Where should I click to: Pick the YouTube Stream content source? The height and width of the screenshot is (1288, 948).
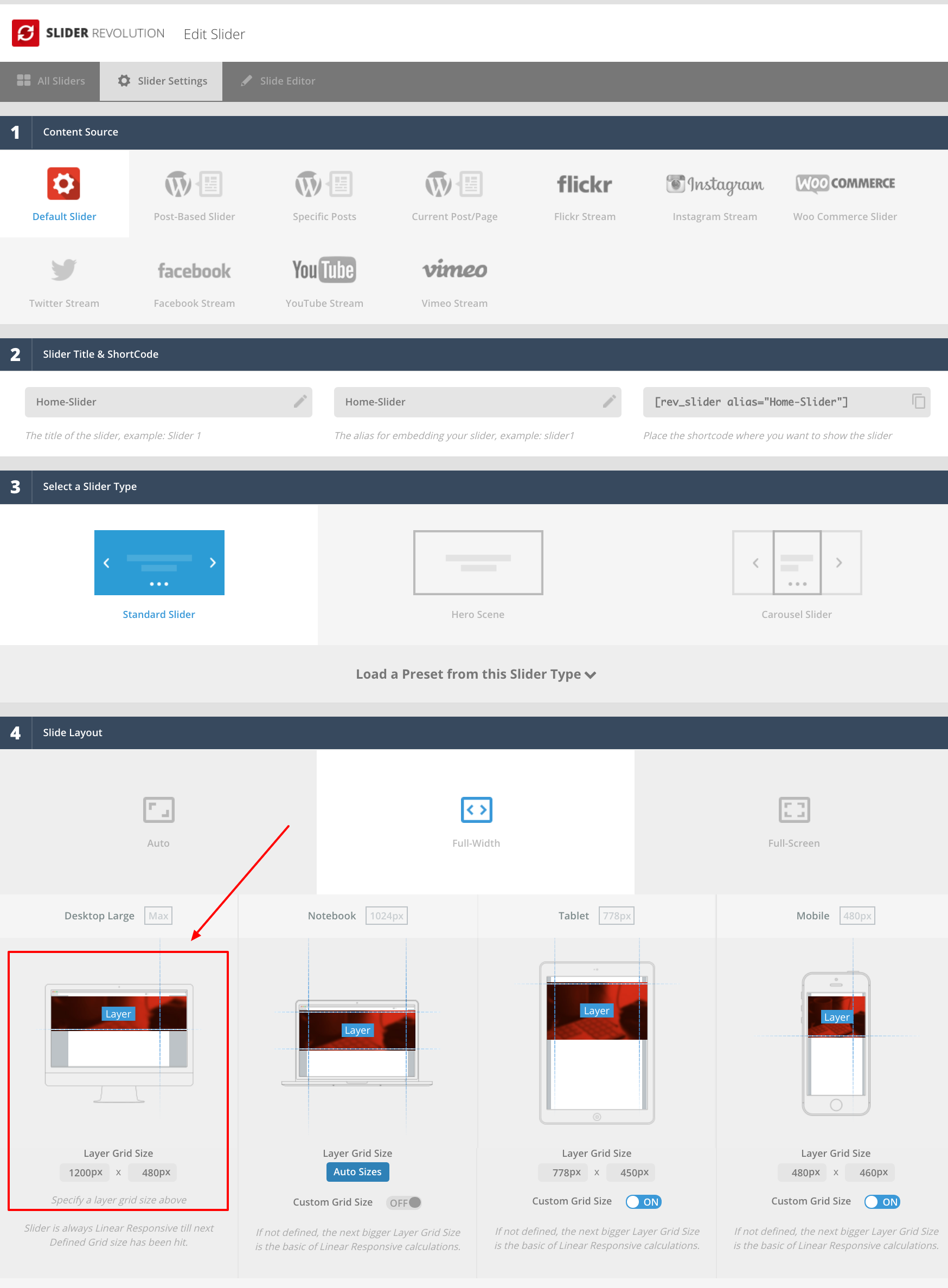pyautogui.click(x=324, y=281)
